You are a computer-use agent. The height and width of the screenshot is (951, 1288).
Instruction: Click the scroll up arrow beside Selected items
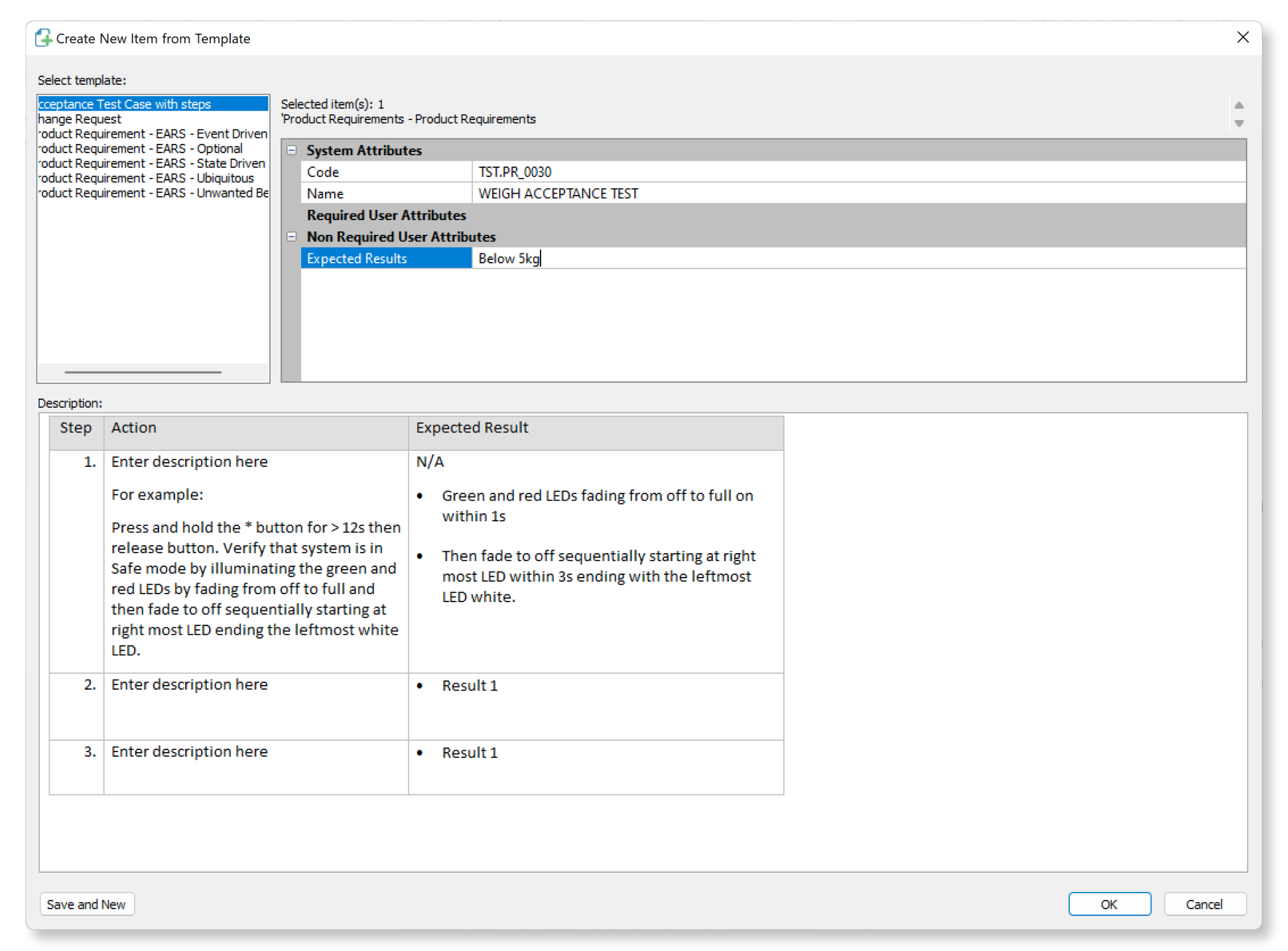[1238, 105]
